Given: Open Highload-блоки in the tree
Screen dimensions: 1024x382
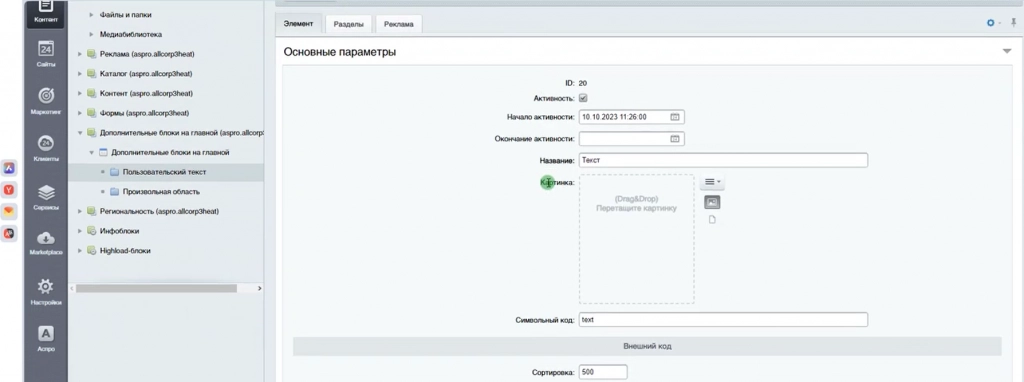Looking at the screenshot, I should coord(125,250).
